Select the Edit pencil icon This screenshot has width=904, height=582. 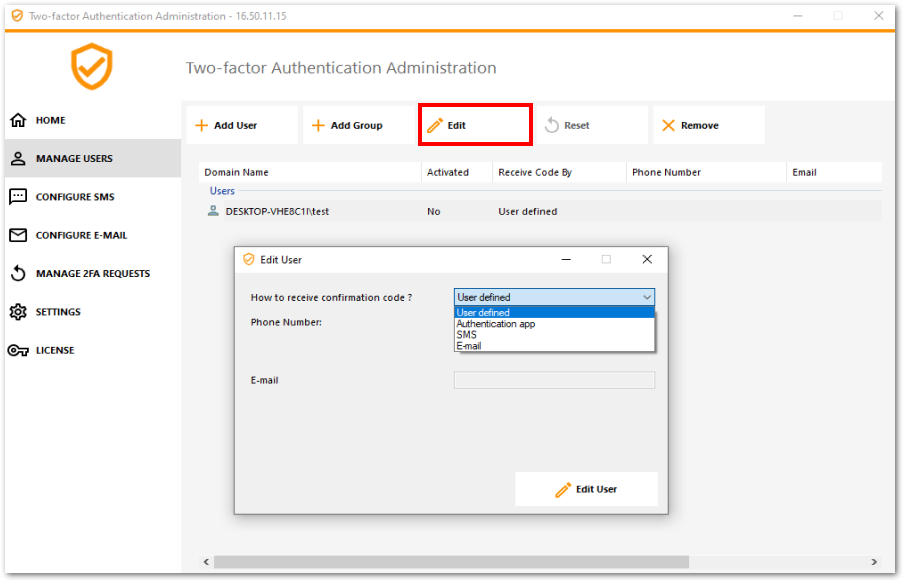[x=436, y=124]
